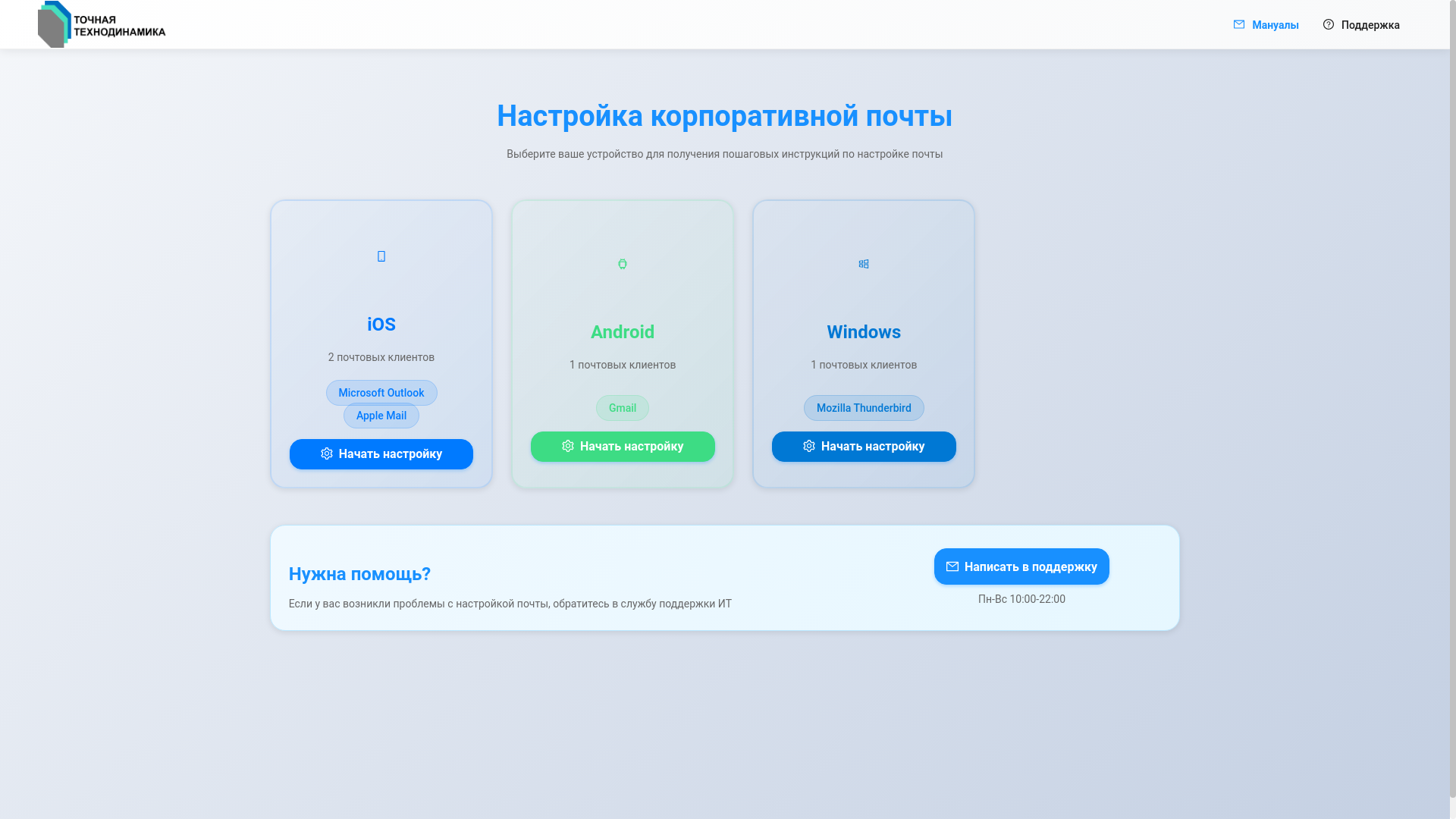Click the iOS phone icon
The width and height of the screenshot is (1456, 819).
[x=381, y=256]
